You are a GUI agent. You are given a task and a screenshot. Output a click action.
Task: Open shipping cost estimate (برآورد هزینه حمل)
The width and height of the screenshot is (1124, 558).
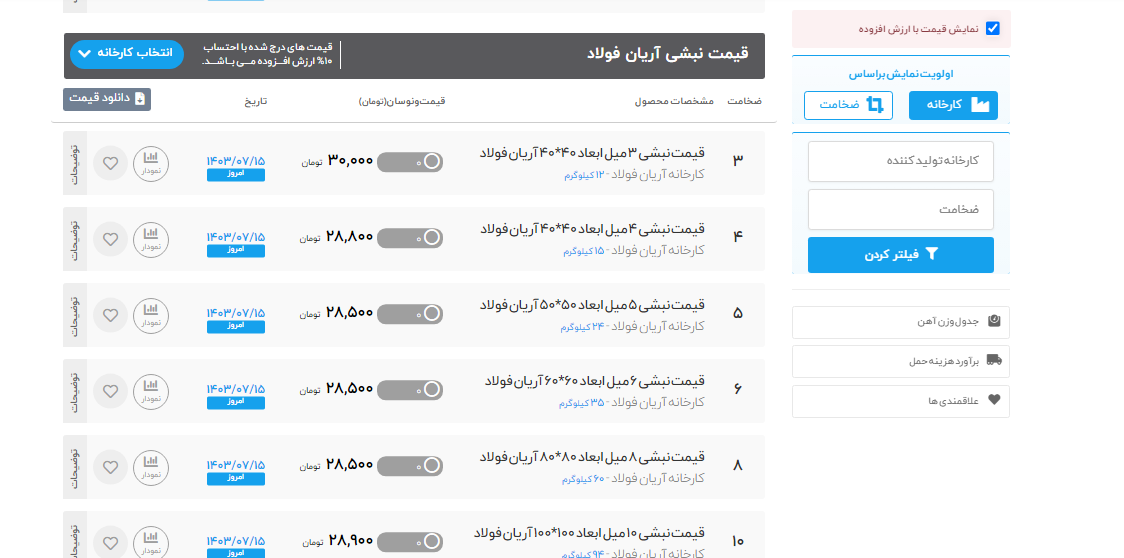900,361
